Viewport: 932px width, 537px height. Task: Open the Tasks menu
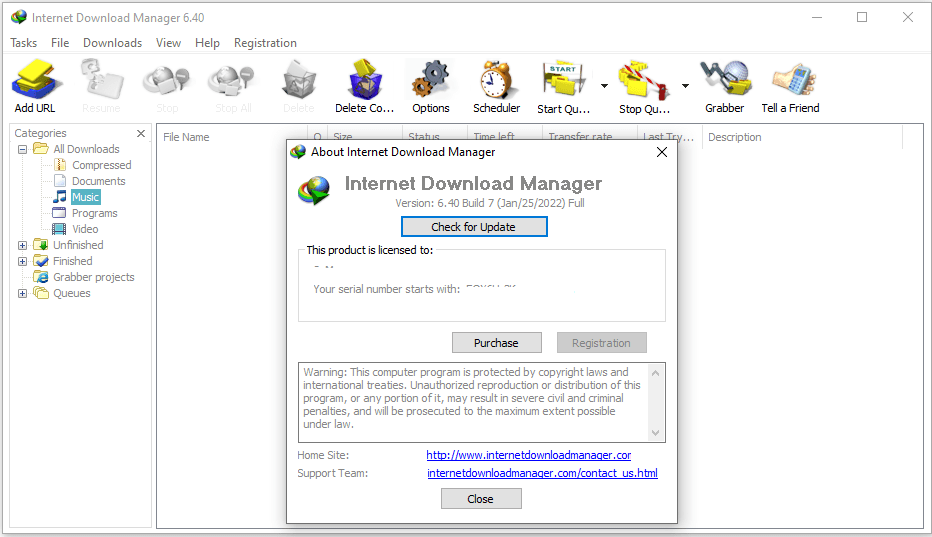[24, 43]
